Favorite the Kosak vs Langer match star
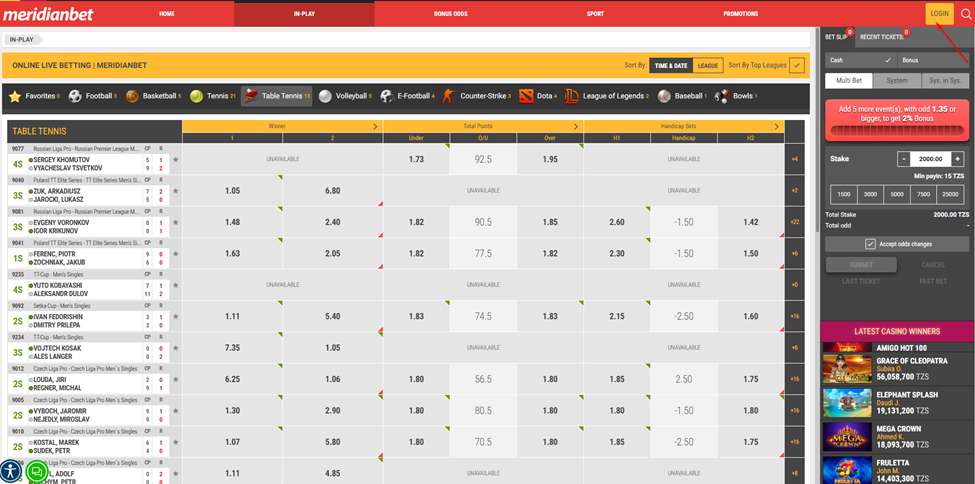975x484 pixels. 175,348
